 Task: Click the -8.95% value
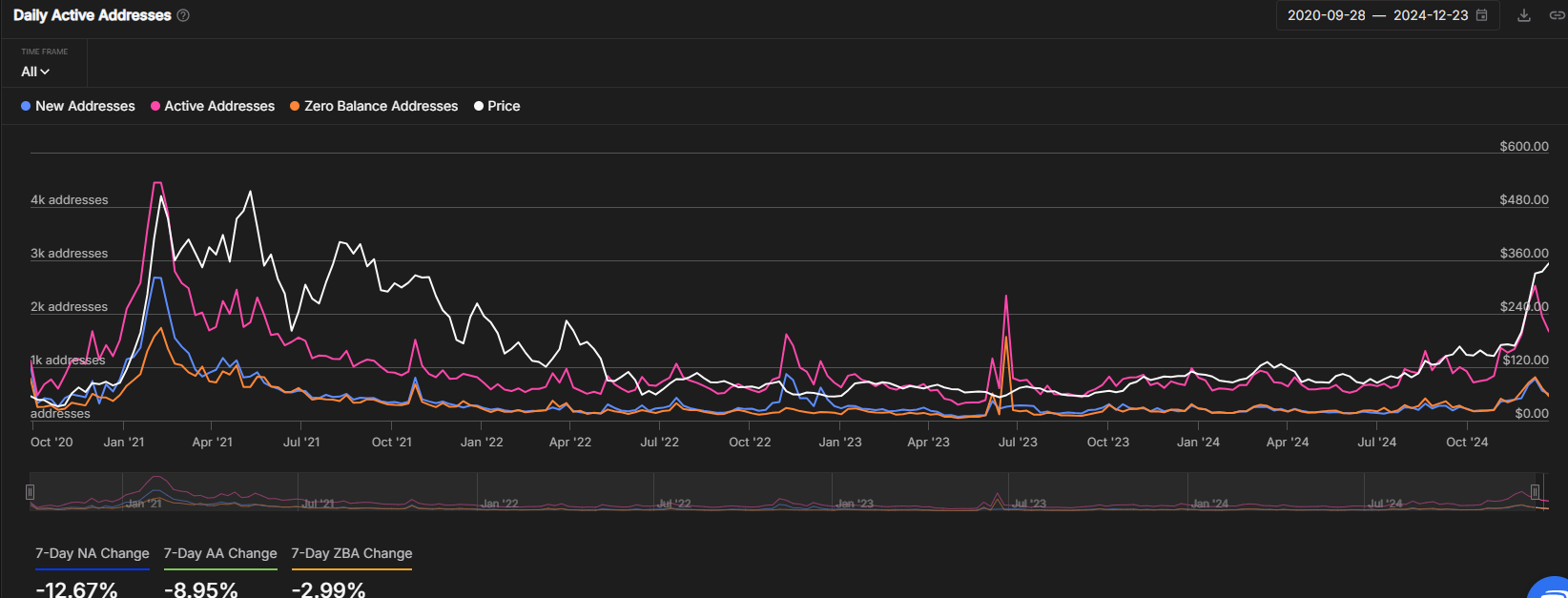click(200, 589)
